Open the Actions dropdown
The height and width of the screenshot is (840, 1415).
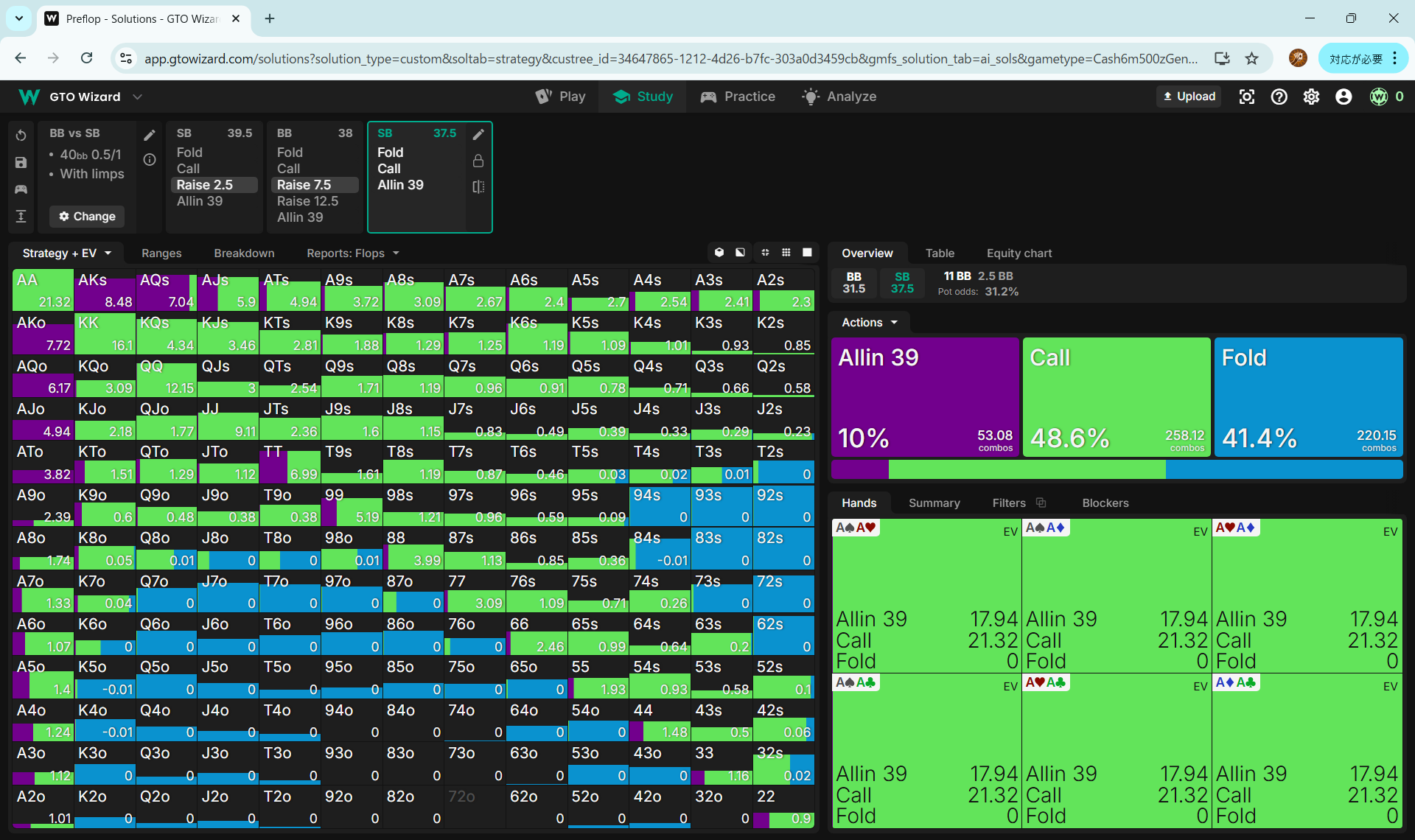coord(870,322)
